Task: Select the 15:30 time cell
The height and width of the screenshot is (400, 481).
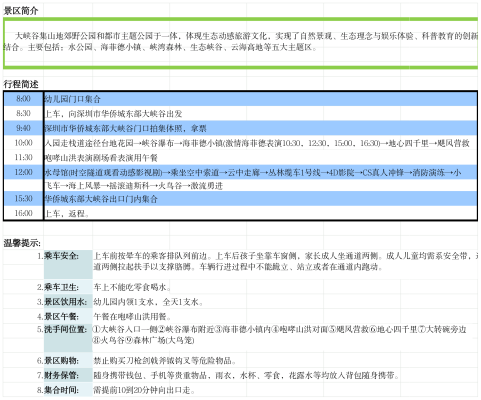Action: click(x=23, y=199)
